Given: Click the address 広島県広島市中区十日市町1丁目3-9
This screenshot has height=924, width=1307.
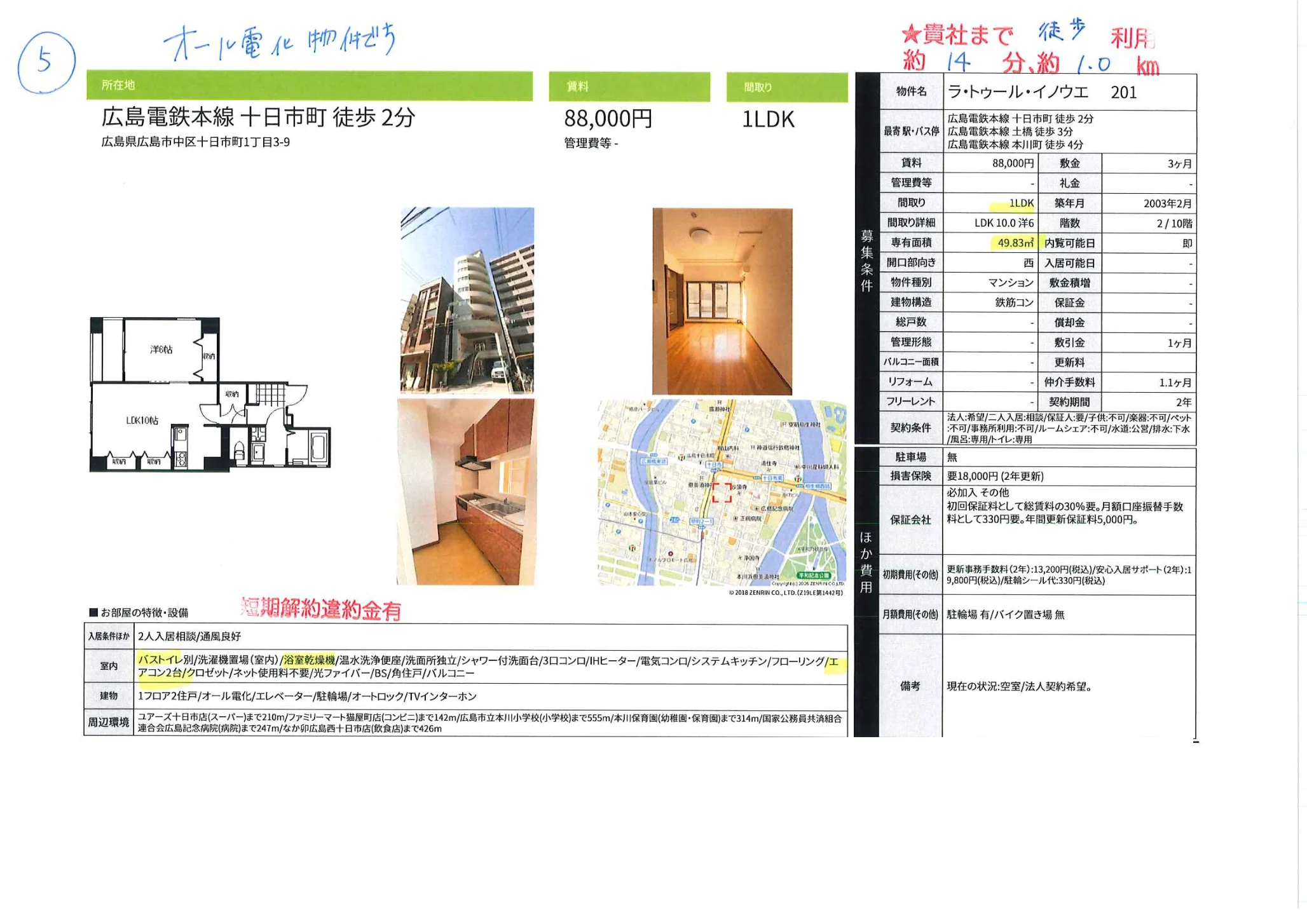Looking at the screenshot, I should tap(195, 142).
